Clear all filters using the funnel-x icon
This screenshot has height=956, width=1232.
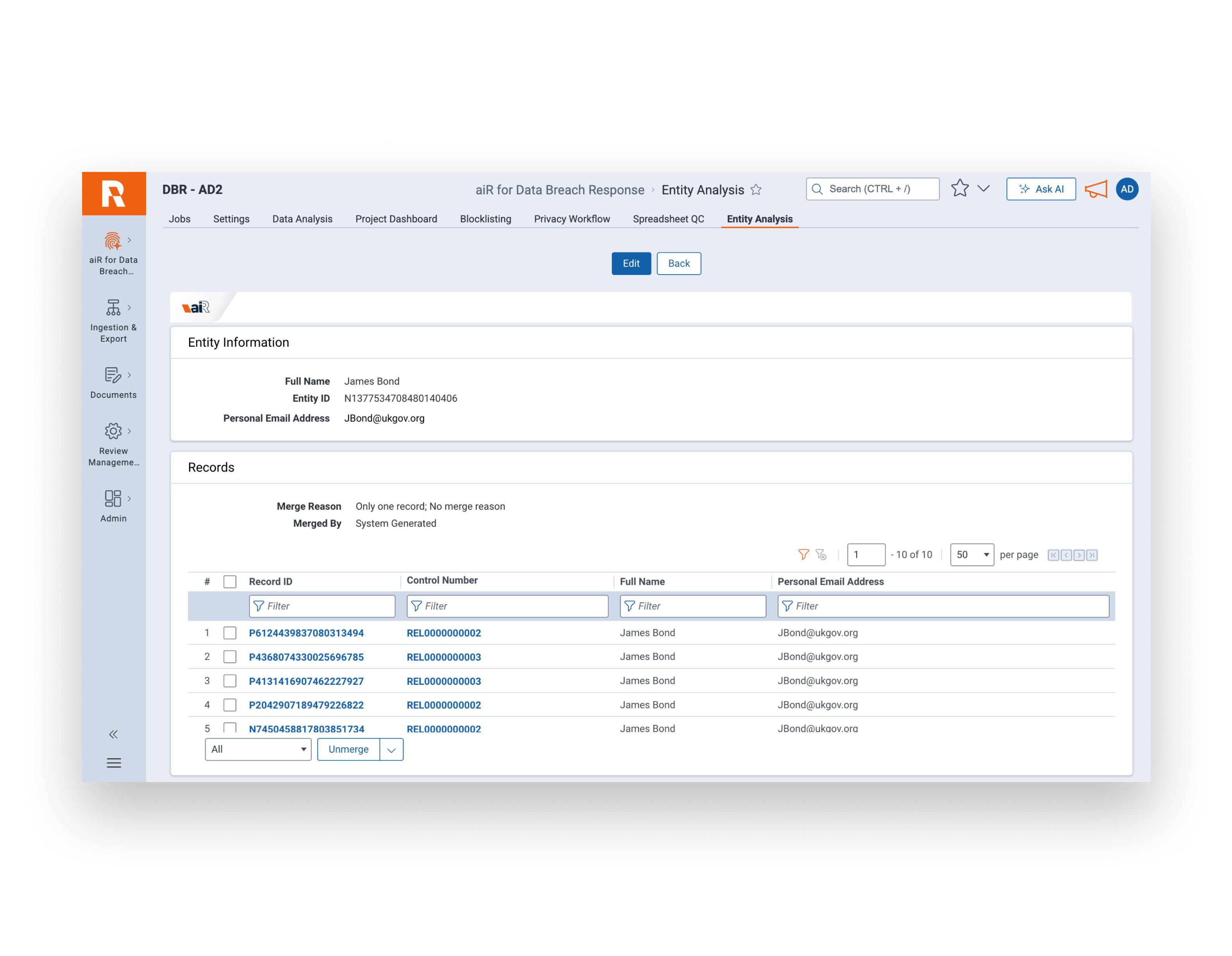821,554
